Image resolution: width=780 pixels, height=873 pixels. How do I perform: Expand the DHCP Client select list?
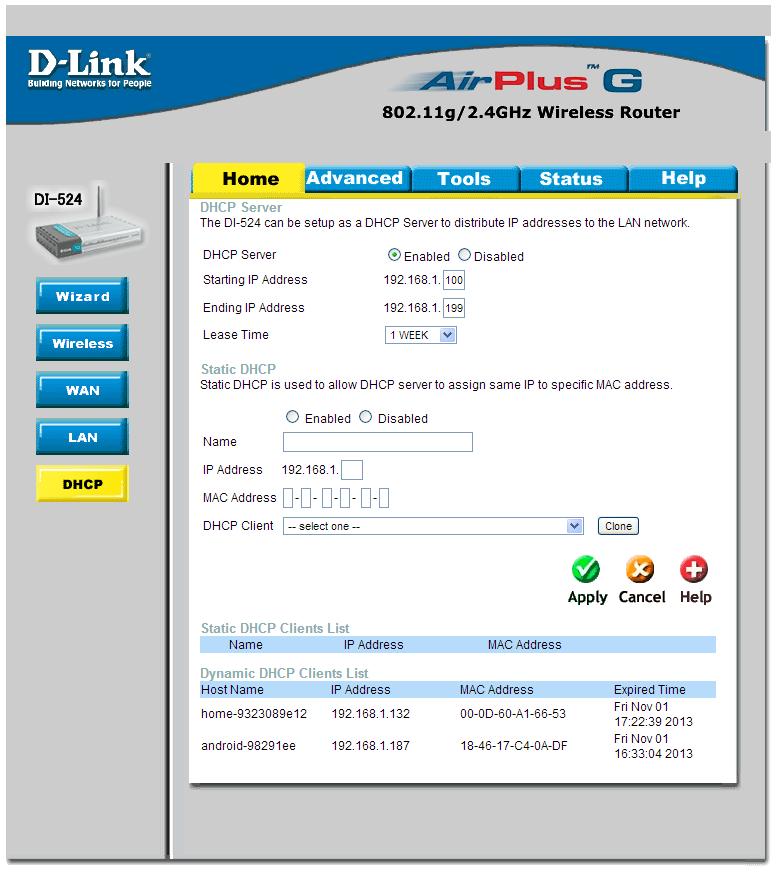coord(433,526)
